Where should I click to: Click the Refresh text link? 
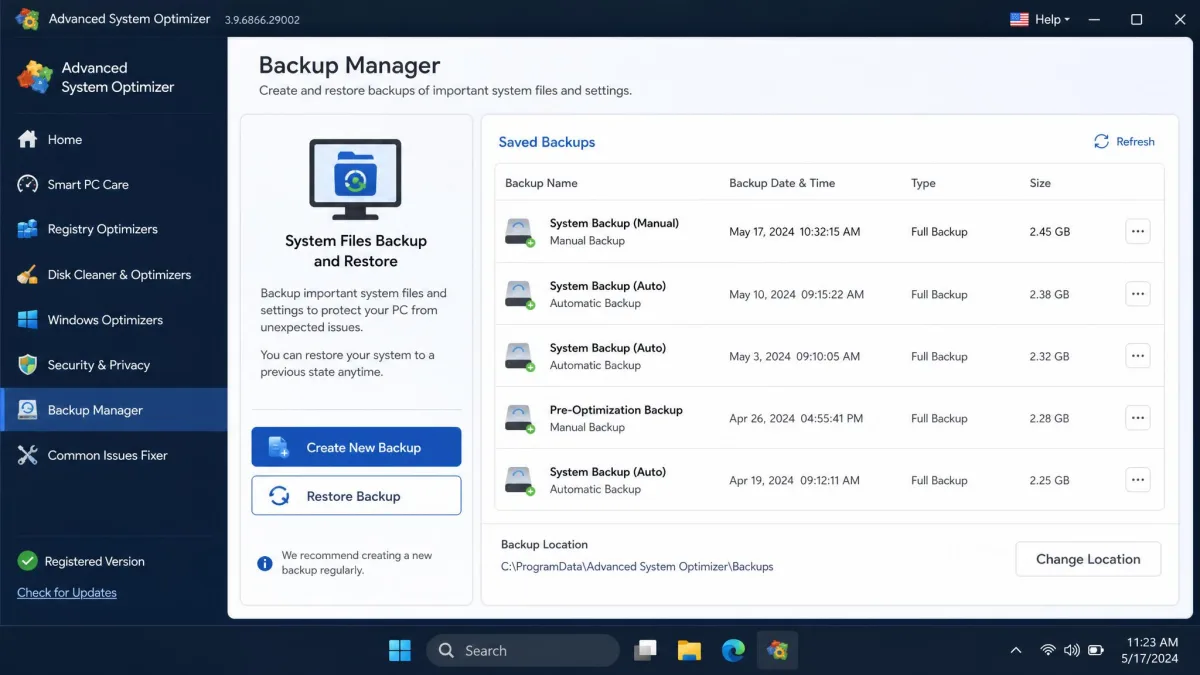(1135, 142)
